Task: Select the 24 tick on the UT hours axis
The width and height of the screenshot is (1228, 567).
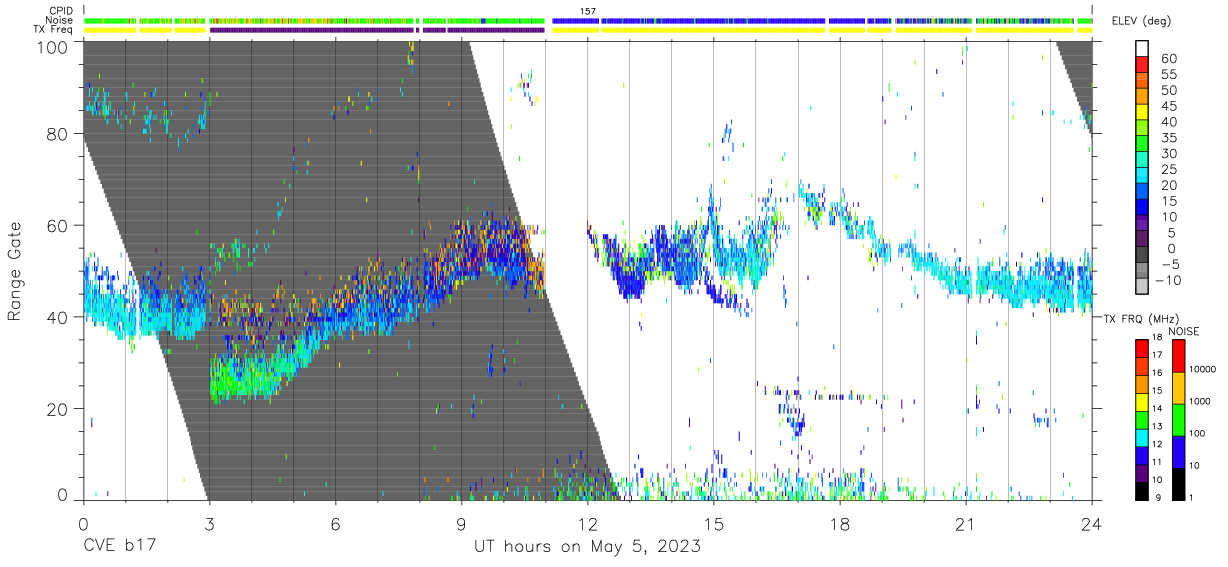Action: tap(1092, 523)
